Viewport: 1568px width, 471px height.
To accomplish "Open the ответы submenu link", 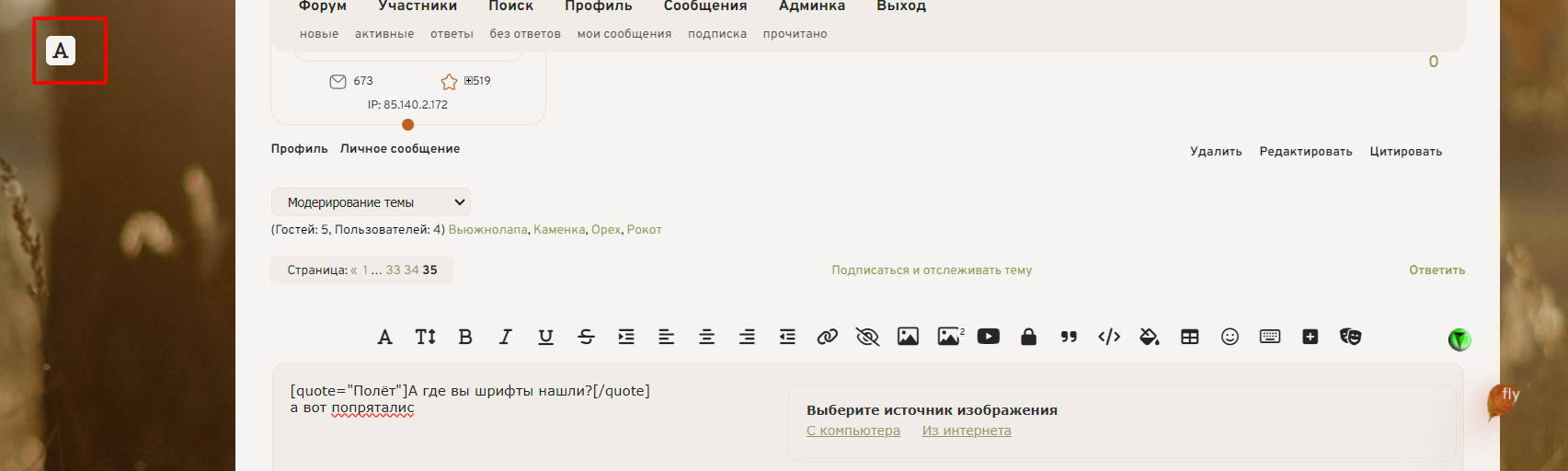I will coord(452,34).
